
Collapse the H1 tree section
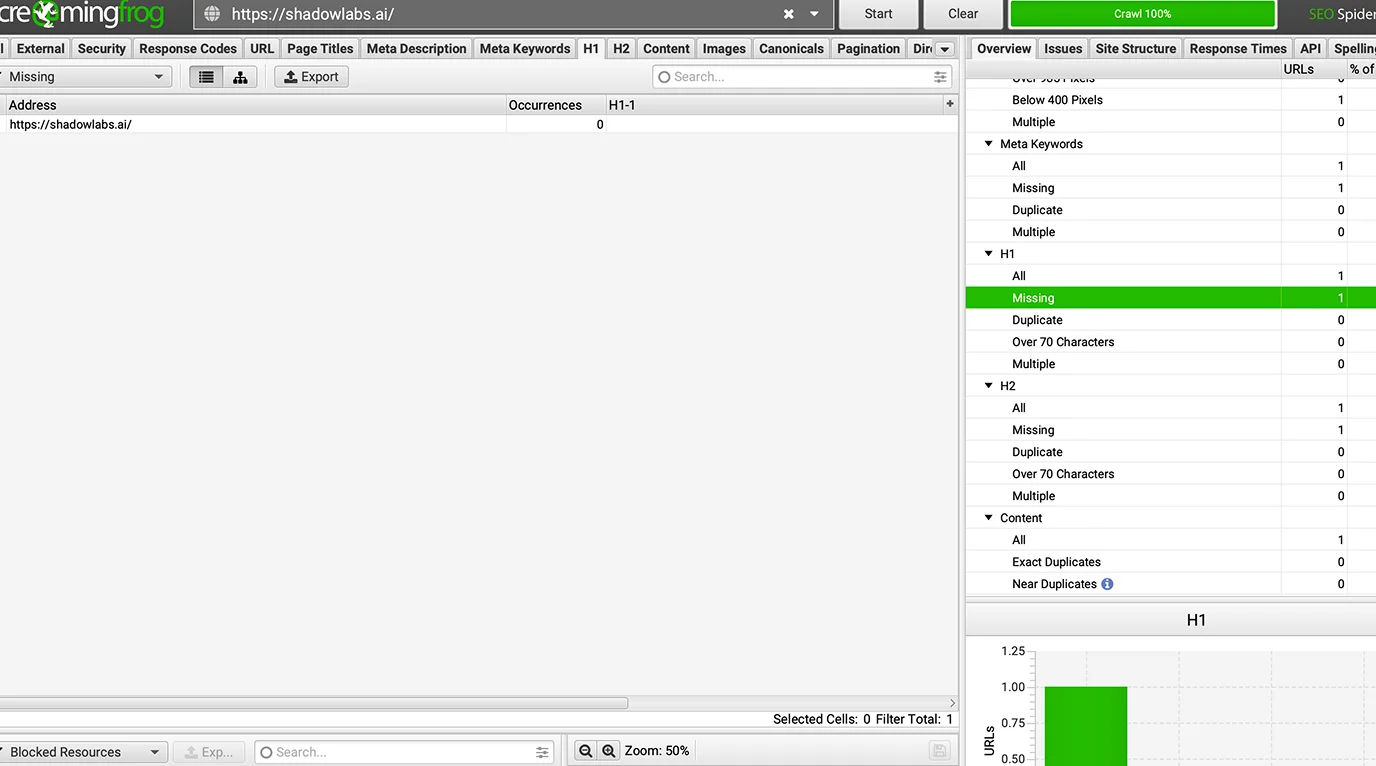[988, 254]
